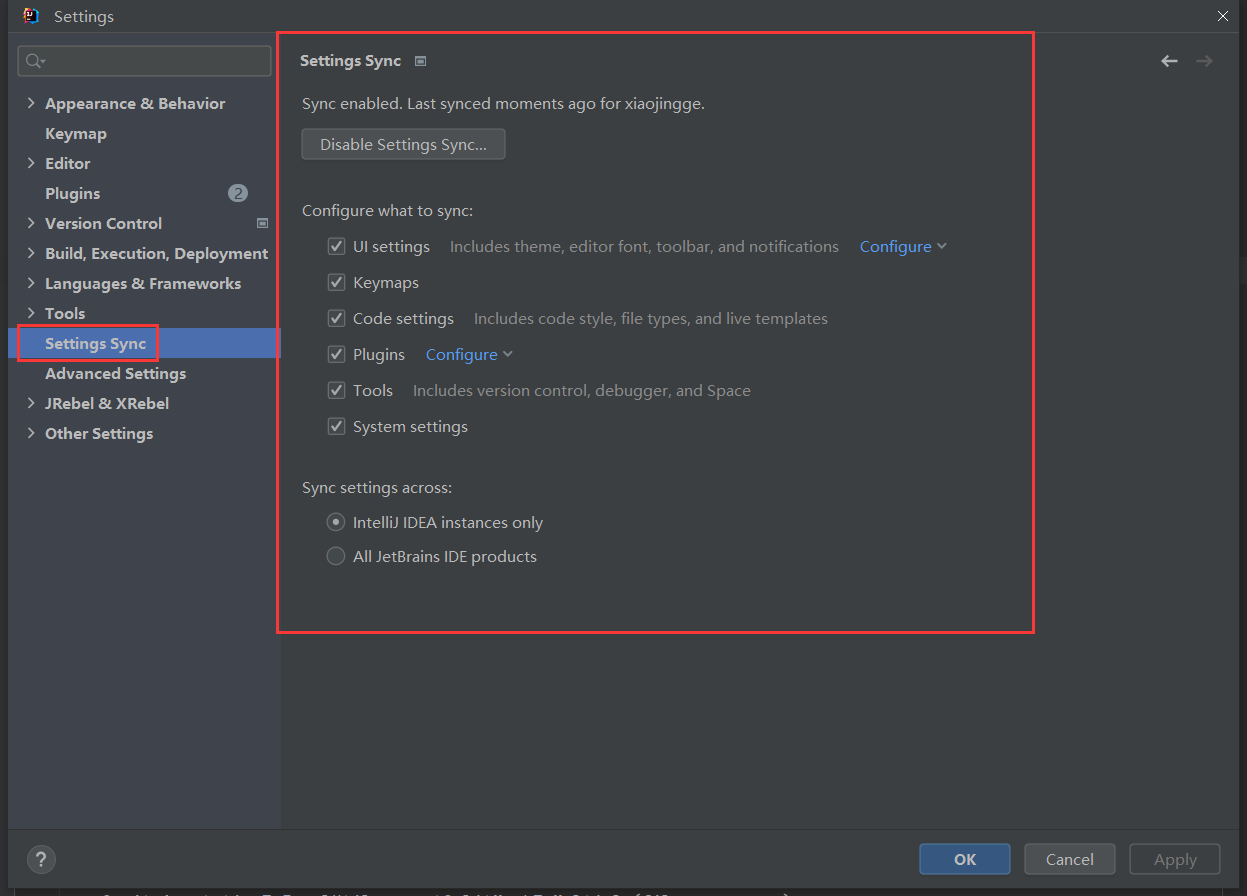Click 'Includes version control, debugger' description

[582, 391]
